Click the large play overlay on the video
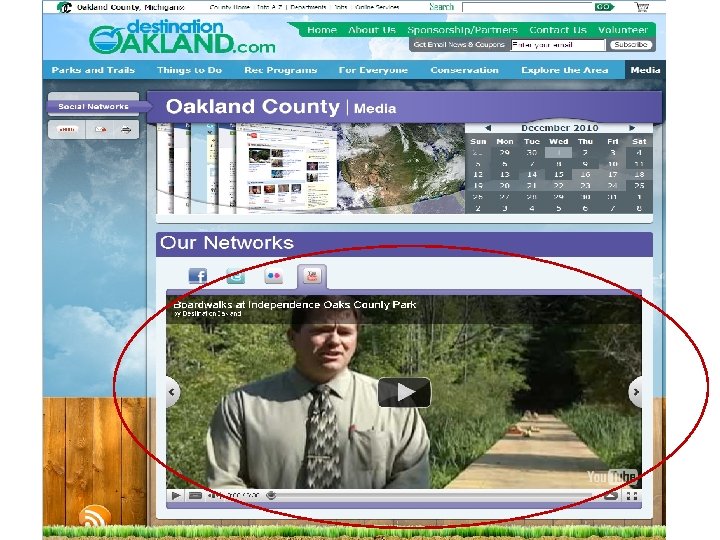This screenshot has width=720, height=540. click(404, 392)
